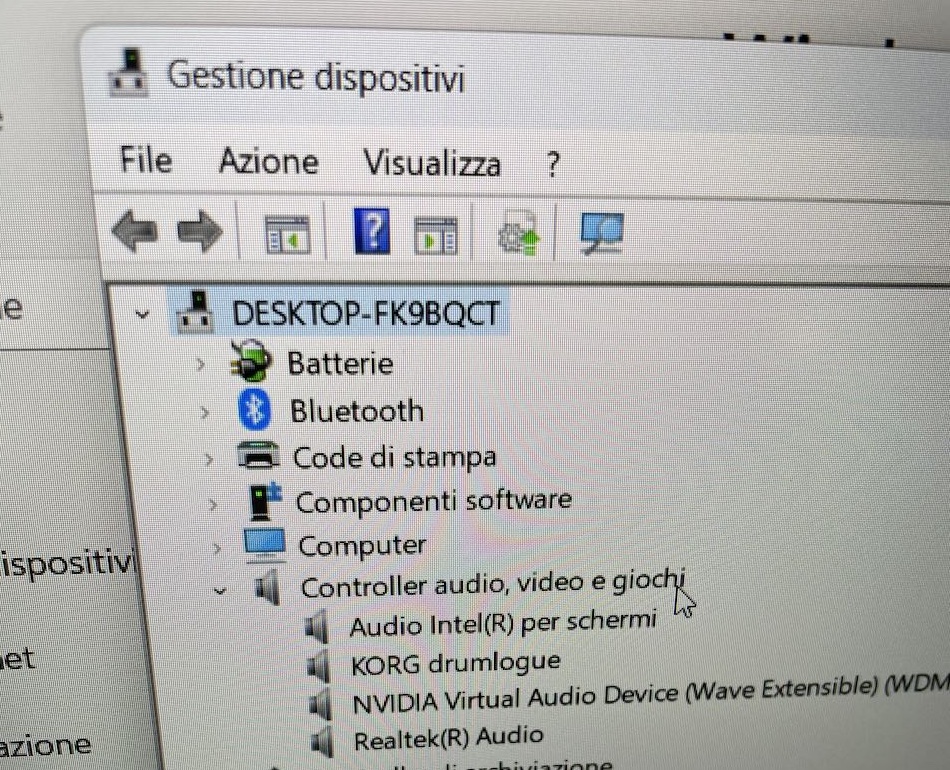950x770 pixels.
Task: Open the Visualizza menu
Action: click(431, 163)
